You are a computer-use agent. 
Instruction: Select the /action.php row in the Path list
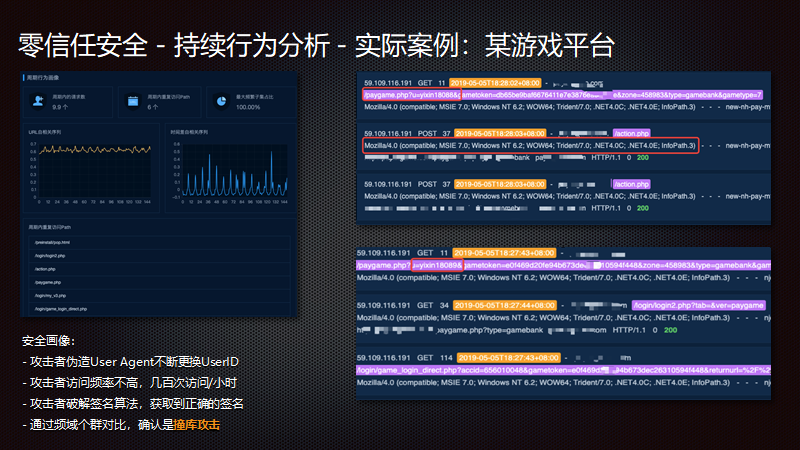point(159,269)
